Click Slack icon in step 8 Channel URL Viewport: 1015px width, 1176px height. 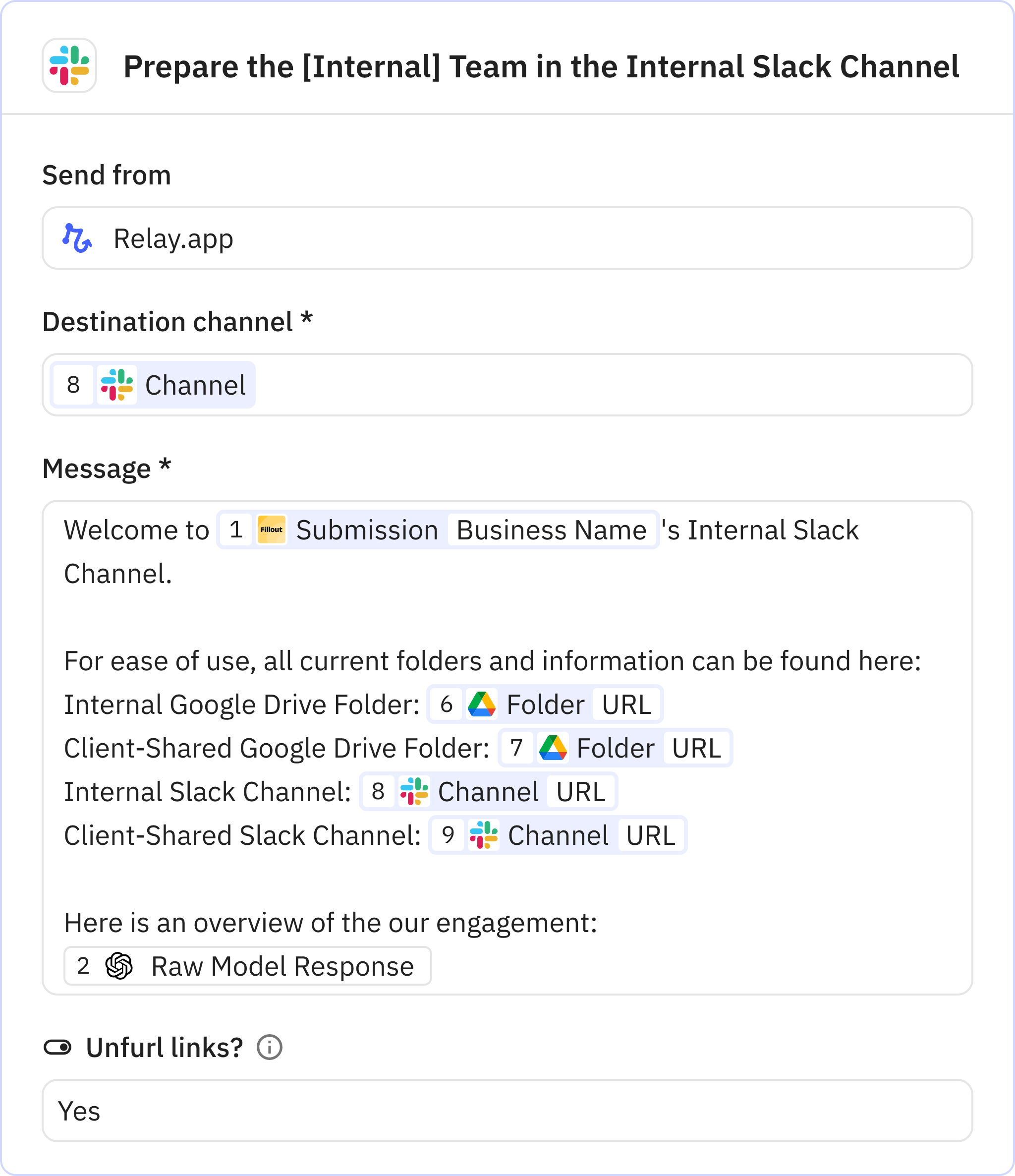pos(414,792)
